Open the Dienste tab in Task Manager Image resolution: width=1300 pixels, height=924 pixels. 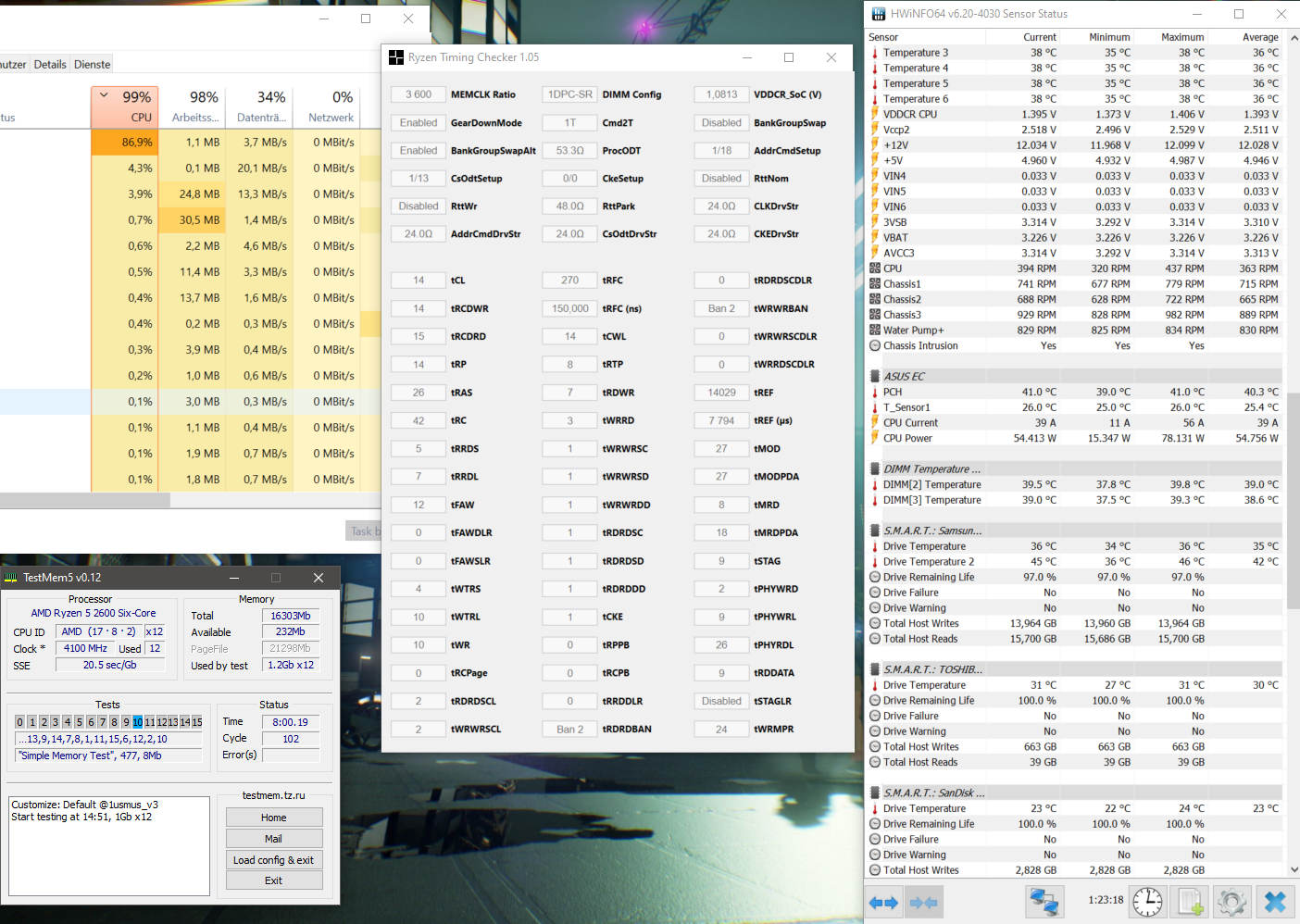93,65
